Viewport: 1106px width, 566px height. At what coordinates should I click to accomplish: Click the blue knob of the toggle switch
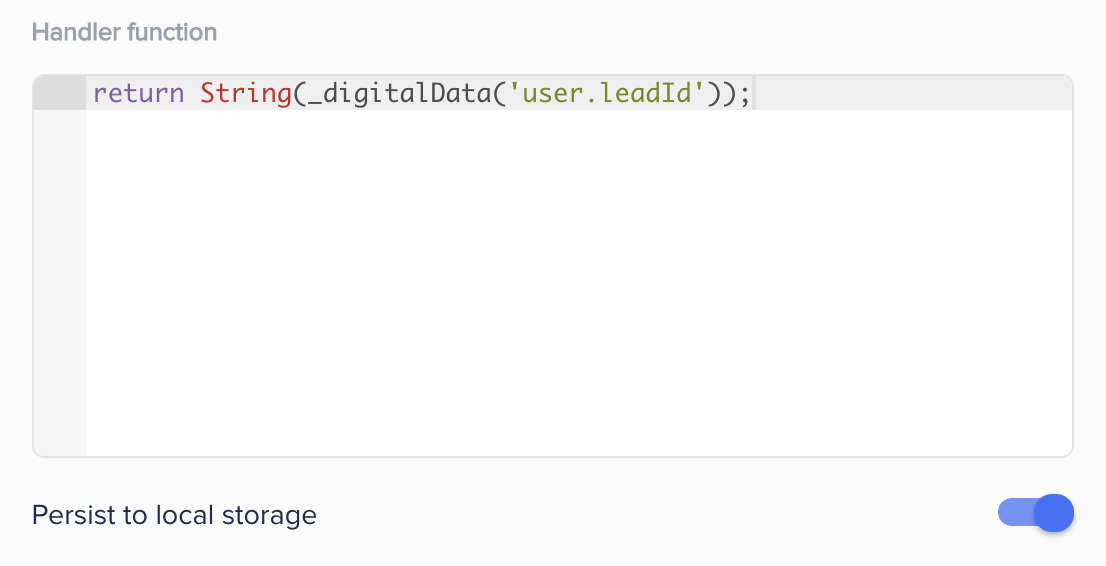pyautogui.click(x=1055, y=513)
